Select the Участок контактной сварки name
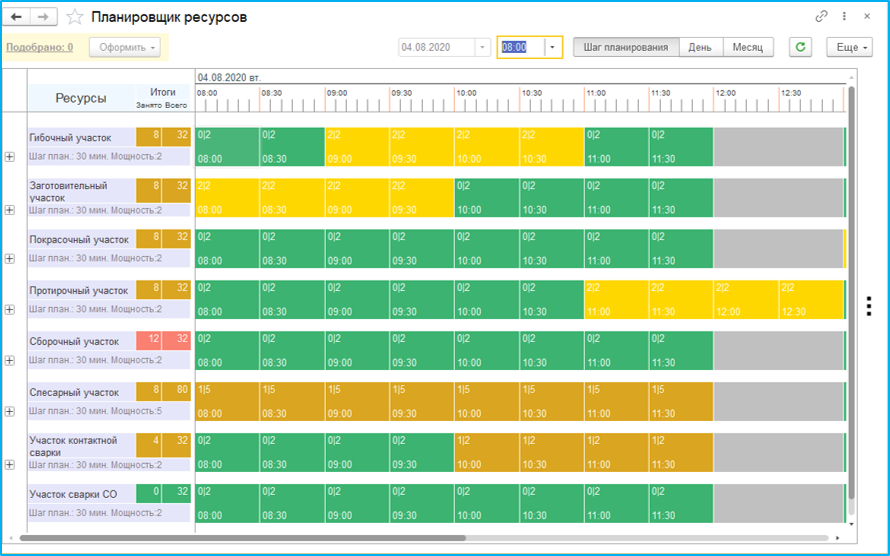This screenshot has height=556, width=890. click(x=74, y=447)
